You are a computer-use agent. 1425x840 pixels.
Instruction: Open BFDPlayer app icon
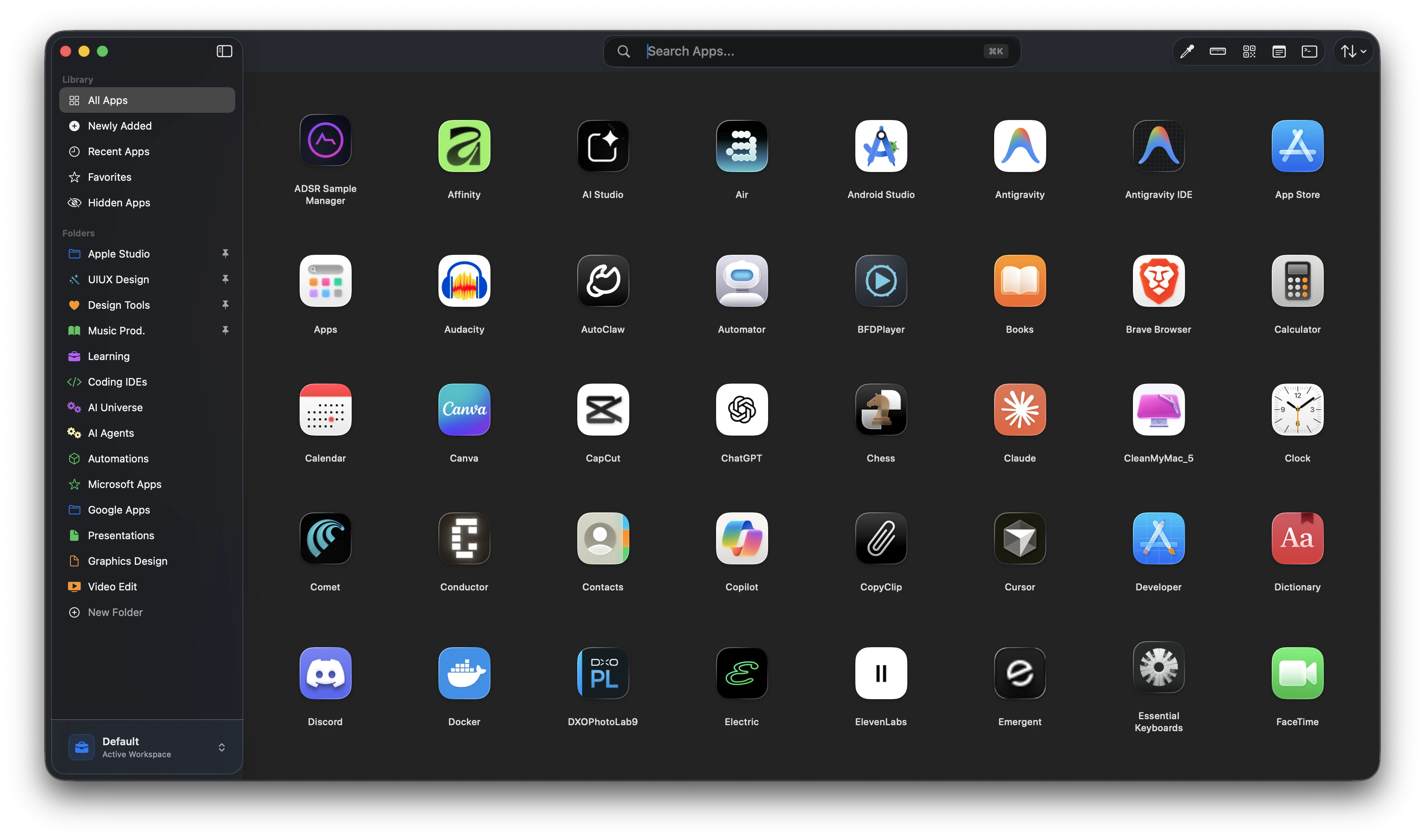pyautogui.click(x=881, y=281)
